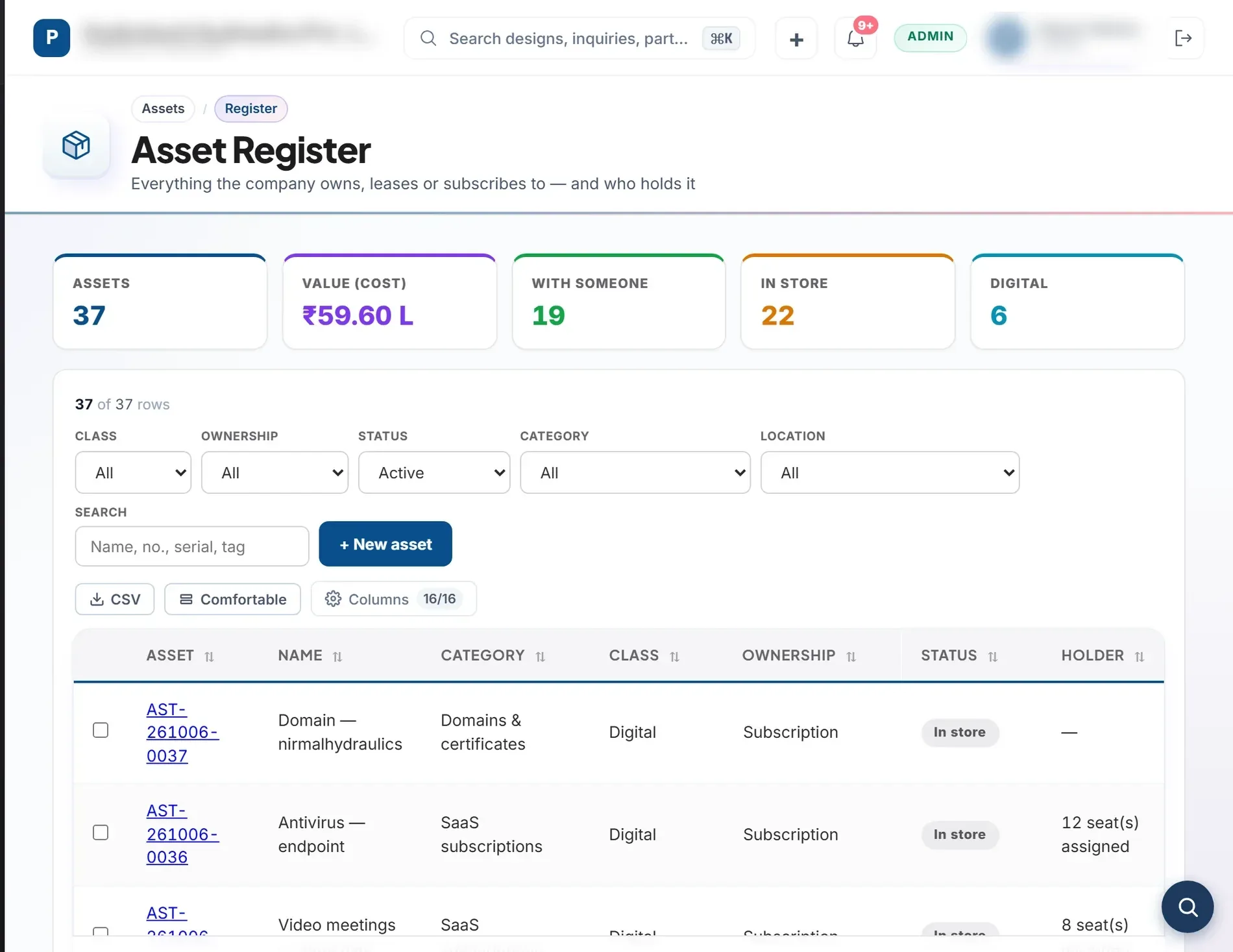The height and width of the screenshot is (952, 1233).
Task: Click the Name, no., serial, tag search box
Action: pyautogui.click(x=192, y=546)
